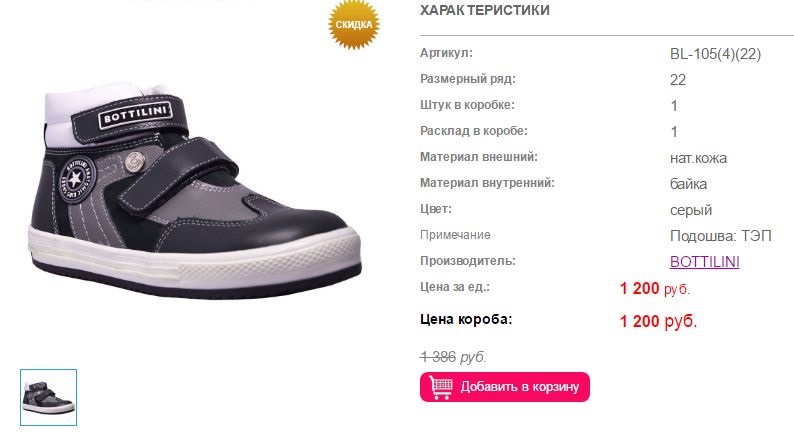
Task: Click the Примечание label
Action: (455, 235)
